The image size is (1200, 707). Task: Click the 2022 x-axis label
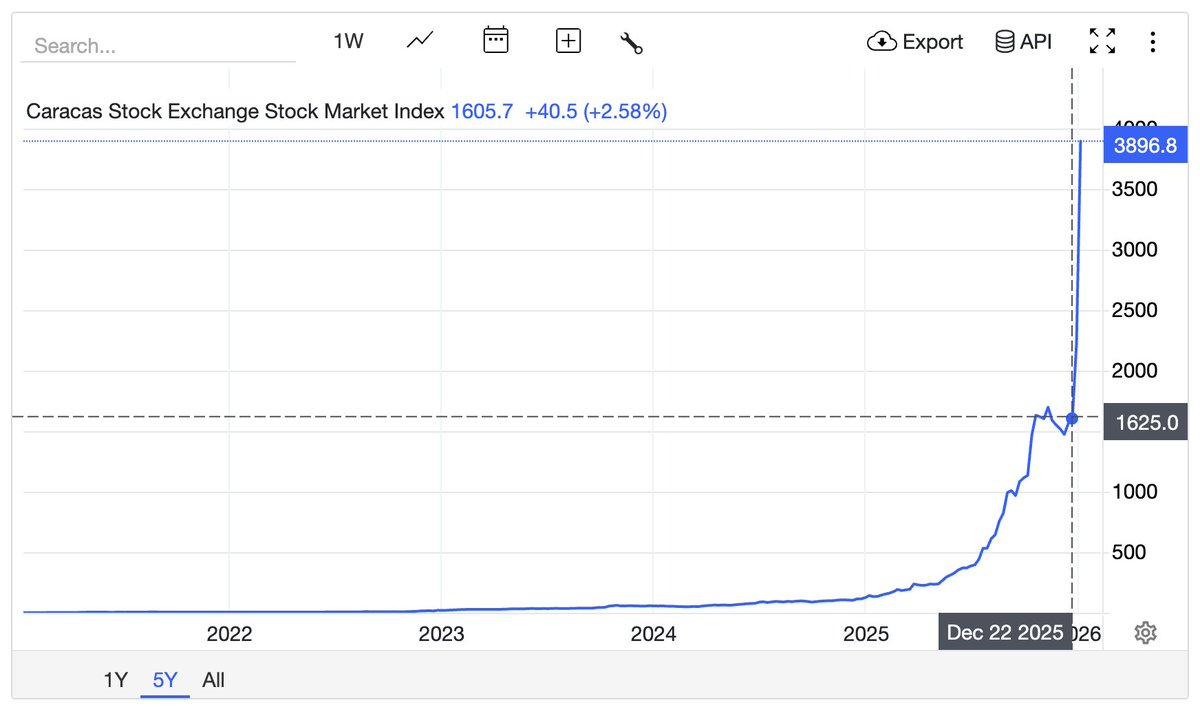(x=229, y=633)
